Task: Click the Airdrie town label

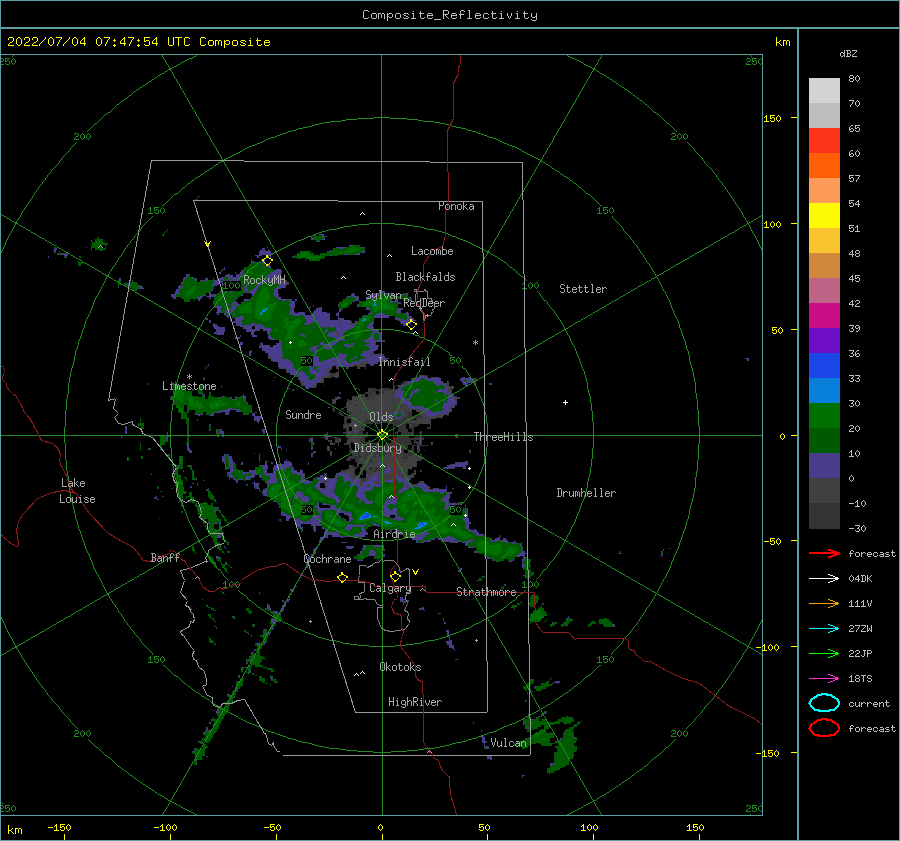Action: (394, 534)
